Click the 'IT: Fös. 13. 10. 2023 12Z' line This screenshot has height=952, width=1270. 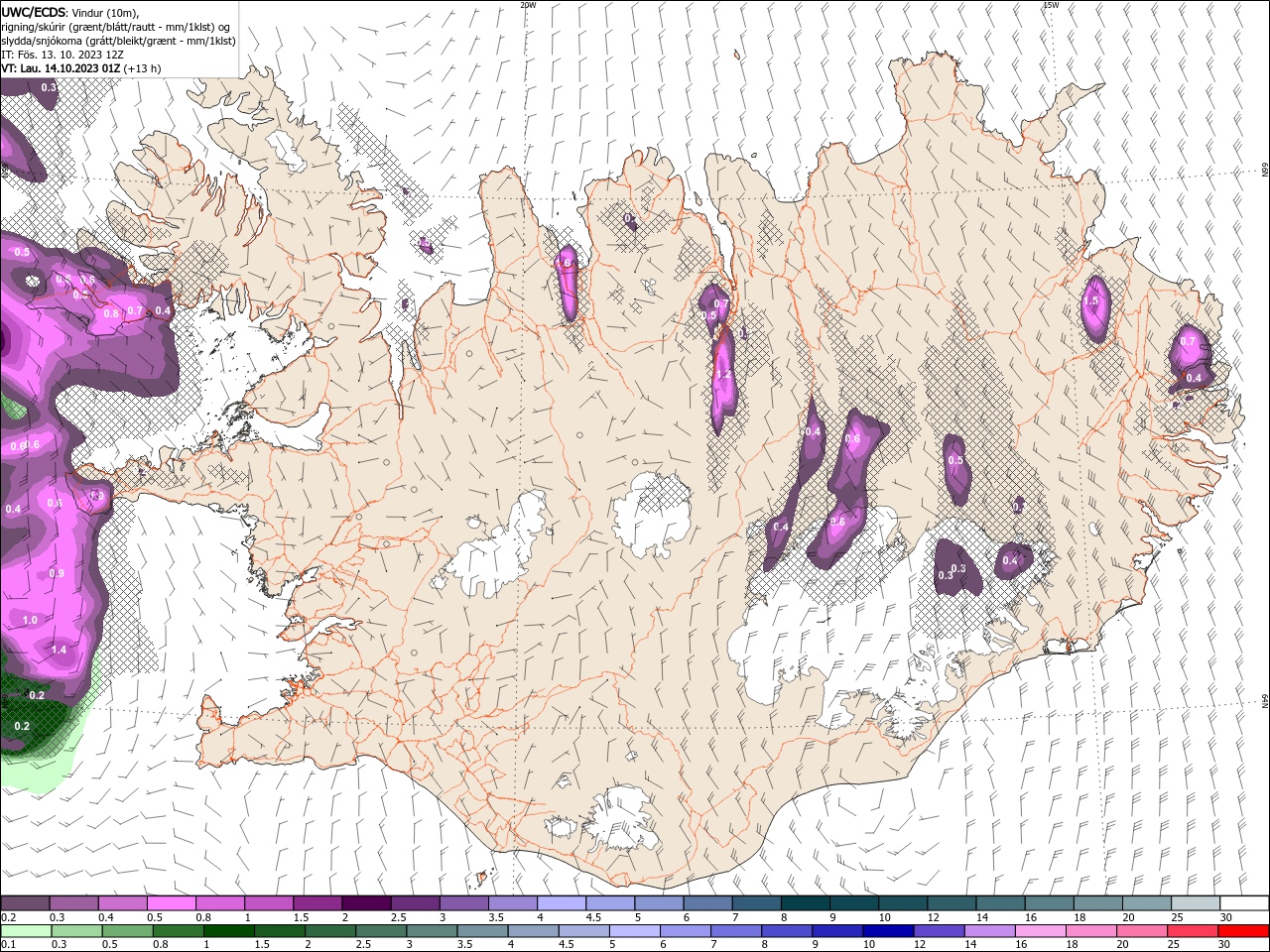point(64,55)
